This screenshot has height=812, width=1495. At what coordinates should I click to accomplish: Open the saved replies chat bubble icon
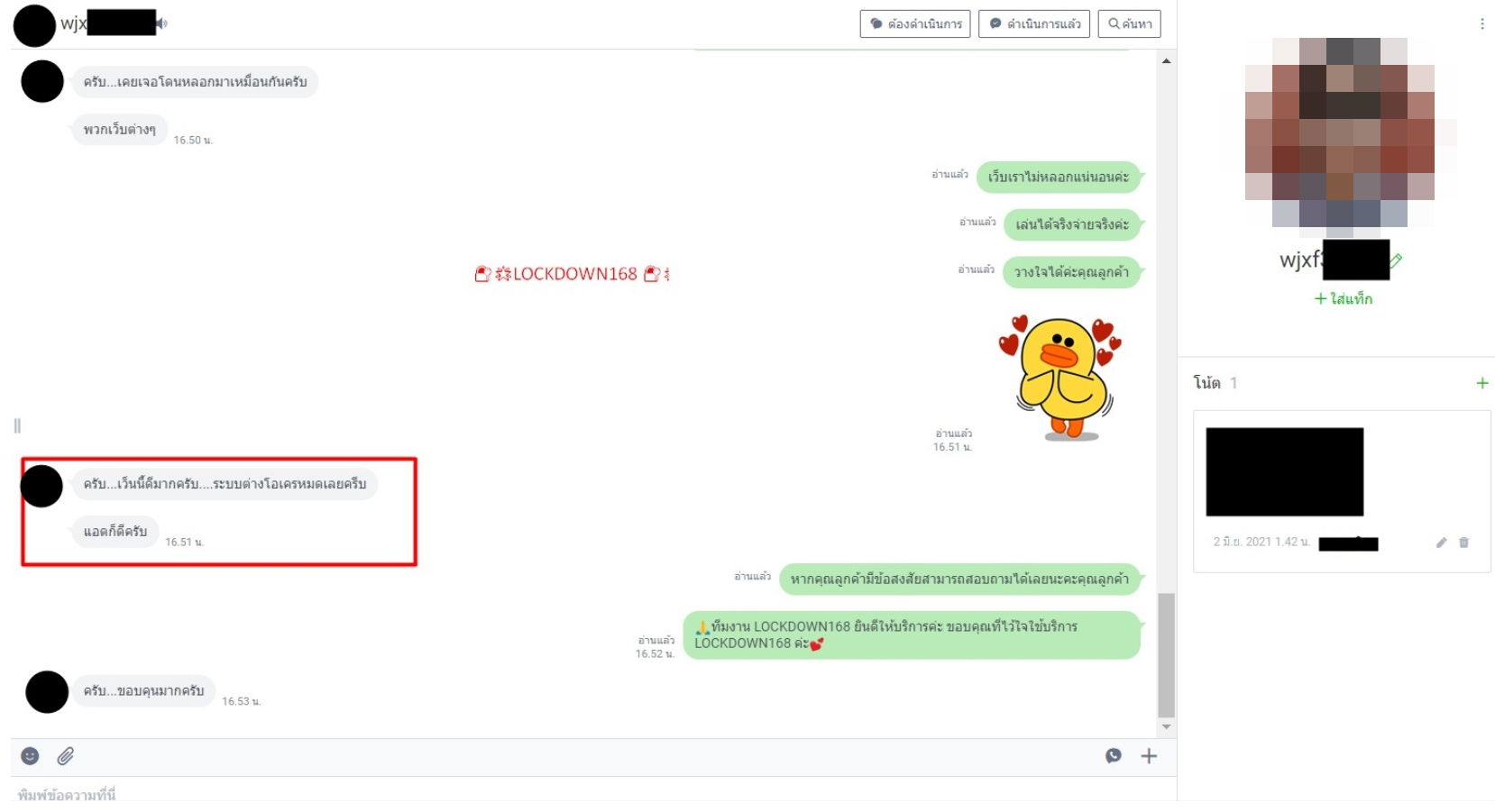point(1114,756)
